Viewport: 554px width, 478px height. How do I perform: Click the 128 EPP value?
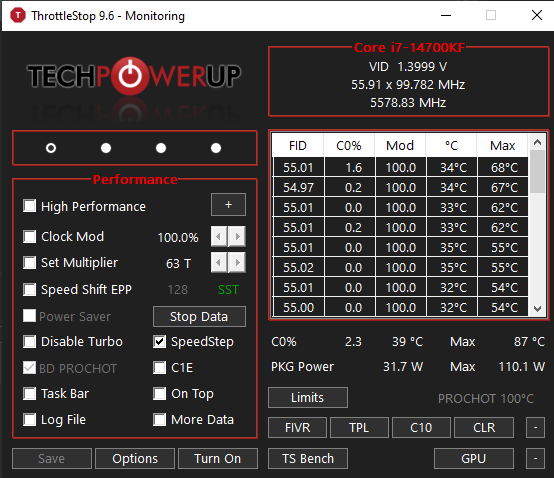pos(177,290)
